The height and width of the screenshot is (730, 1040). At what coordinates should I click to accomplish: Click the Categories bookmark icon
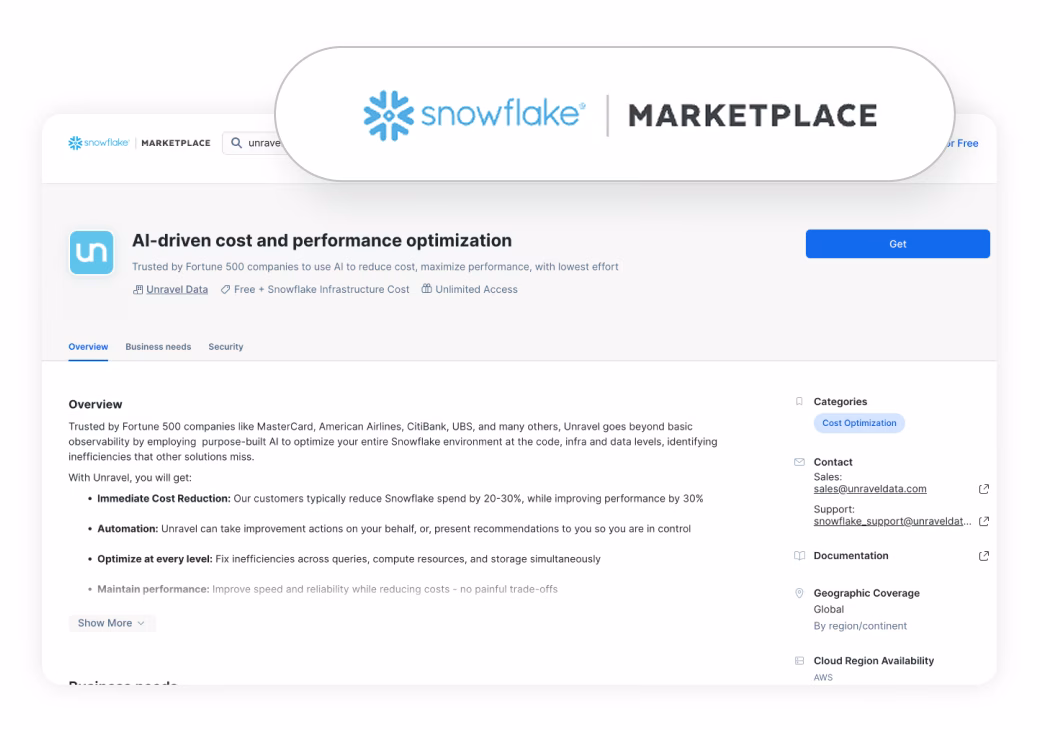point(799,402)
